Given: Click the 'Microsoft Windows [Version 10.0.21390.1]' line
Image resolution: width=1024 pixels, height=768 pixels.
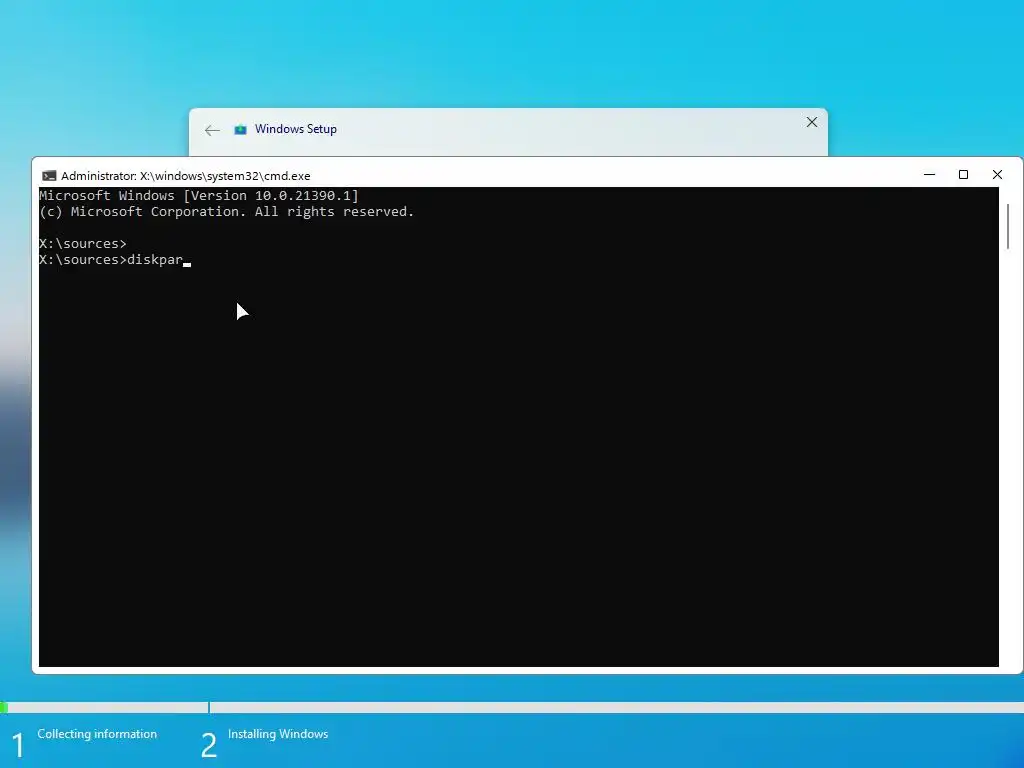Looking at the screenshot, I should (x=199, y=195).
